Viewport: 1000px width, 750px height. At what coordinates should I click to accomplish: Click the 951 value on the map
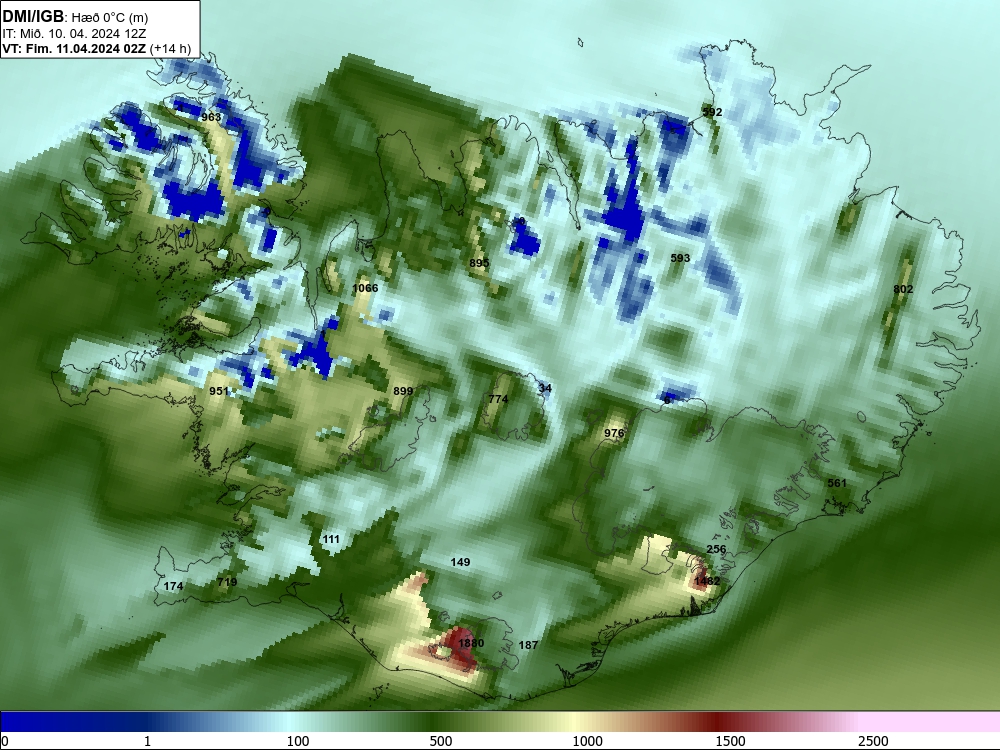[219, 391]
